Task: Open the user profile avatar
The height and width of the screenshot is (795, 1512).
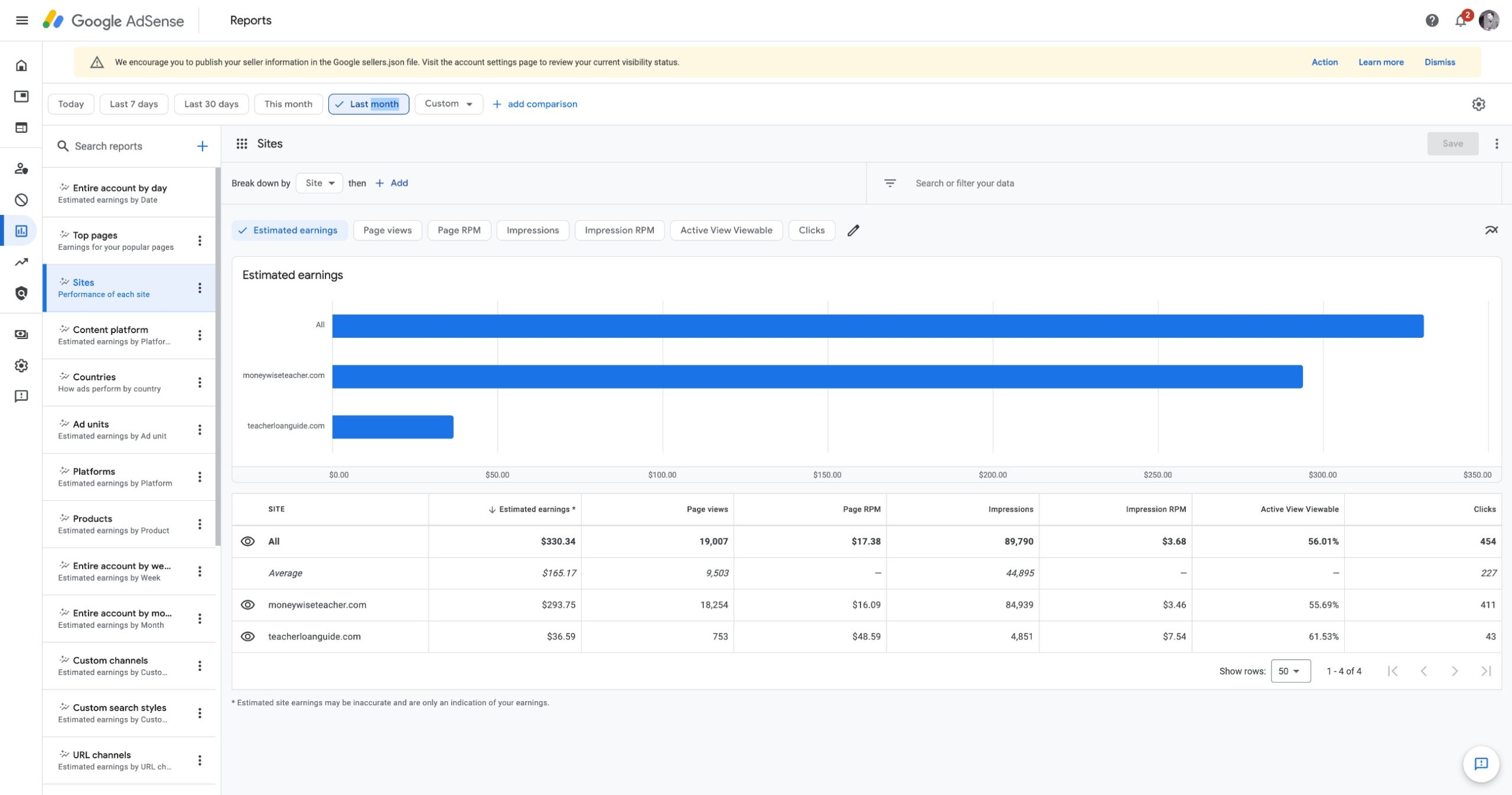Action: click(x=1489, y=21)
